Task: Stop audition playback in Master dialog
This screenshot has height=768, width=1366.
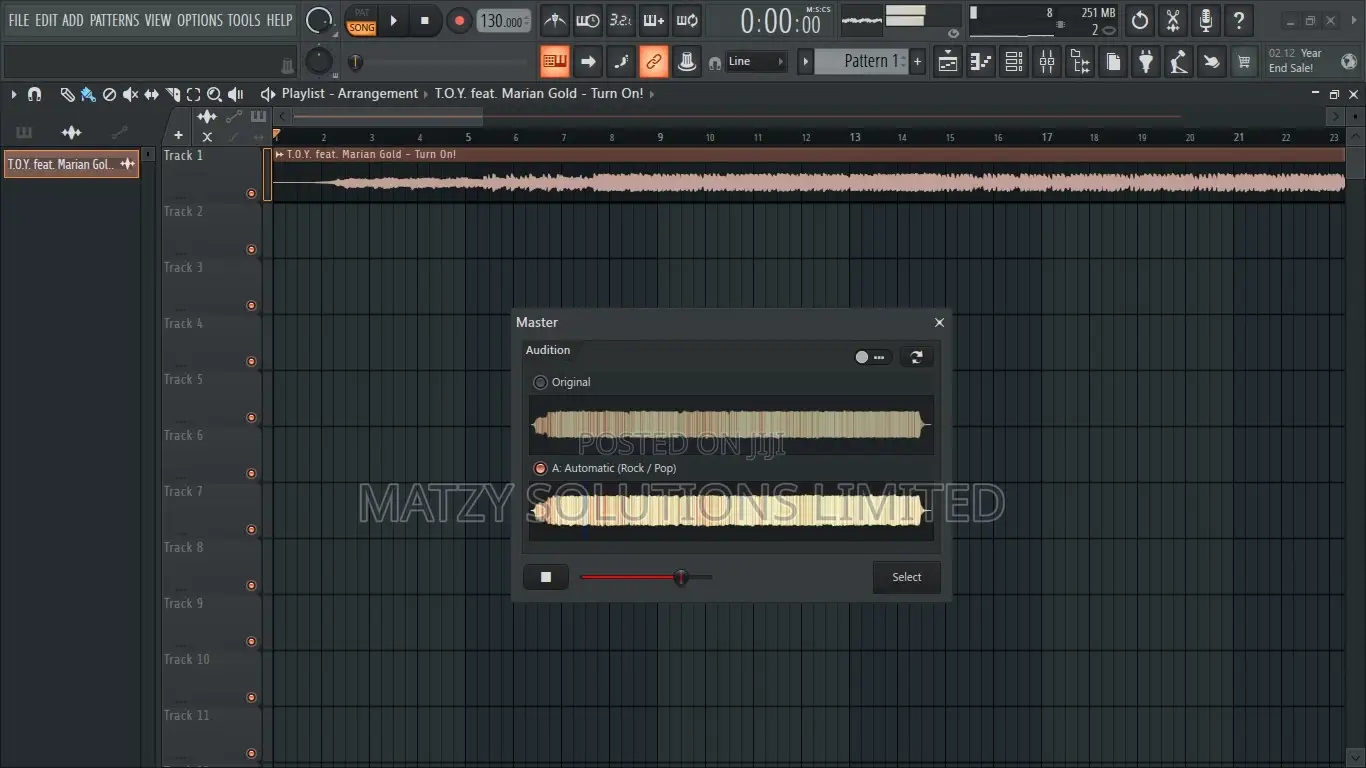Action: [x=546, y=577]
